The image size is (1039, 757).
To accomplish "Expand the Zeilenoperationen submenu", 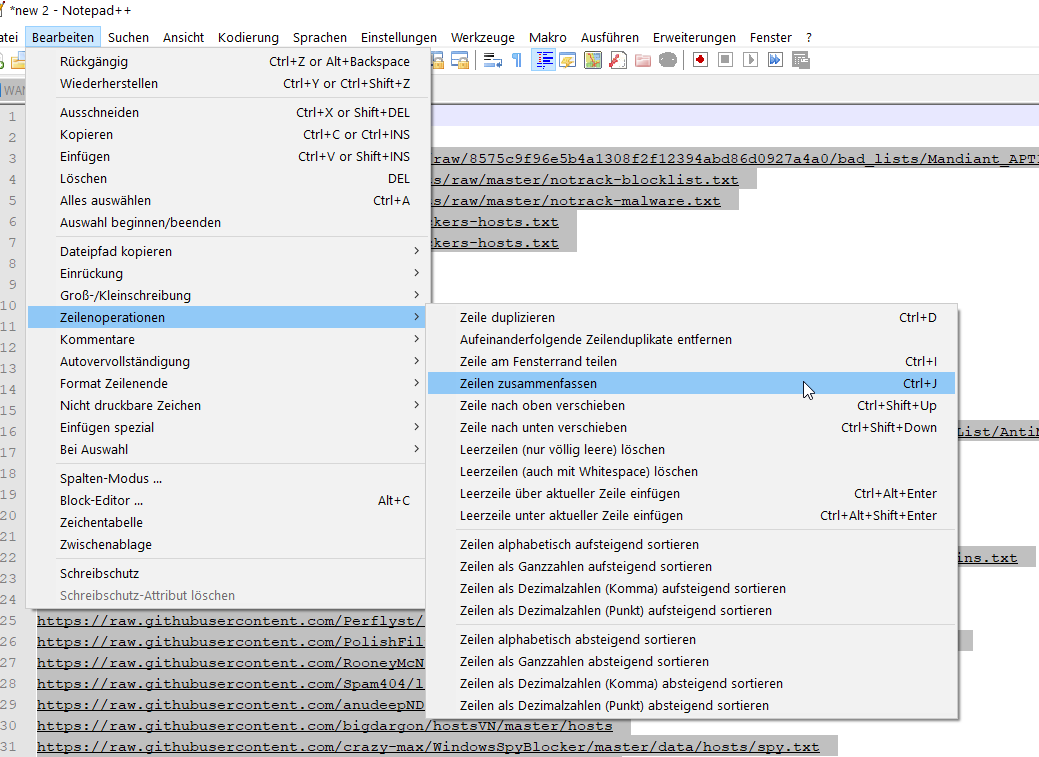I will [226, 317].
